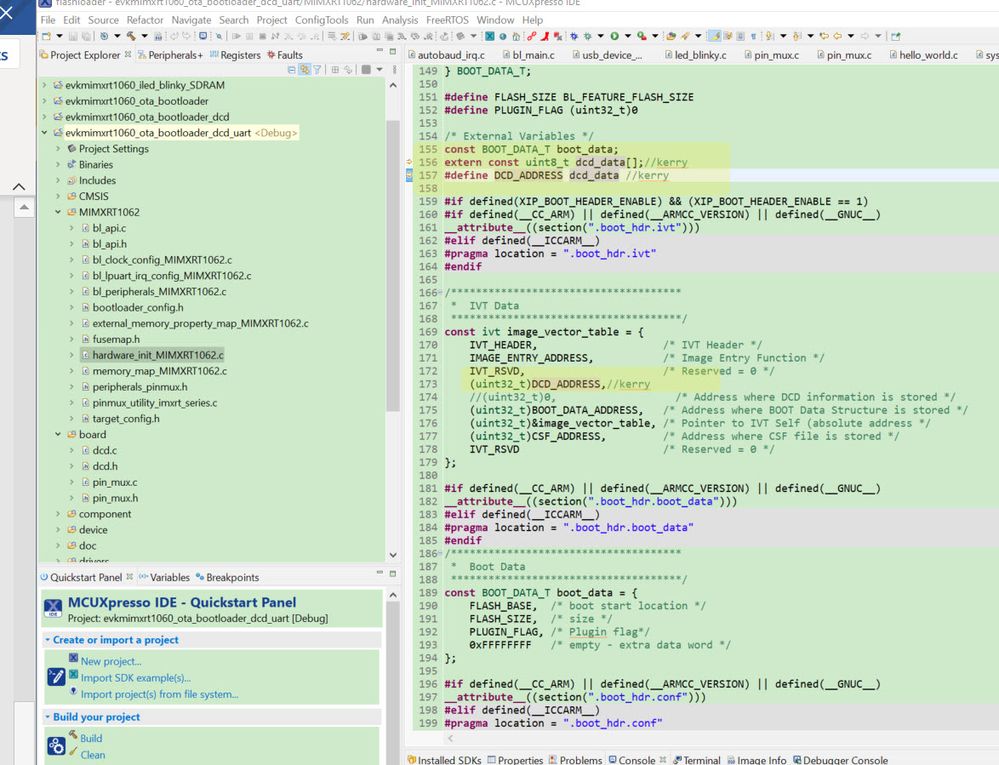Click the Open Perspective icon at toolbar end
Viewport: 999px width, 765px height.
pyautogui.click(x=895, y=36)
